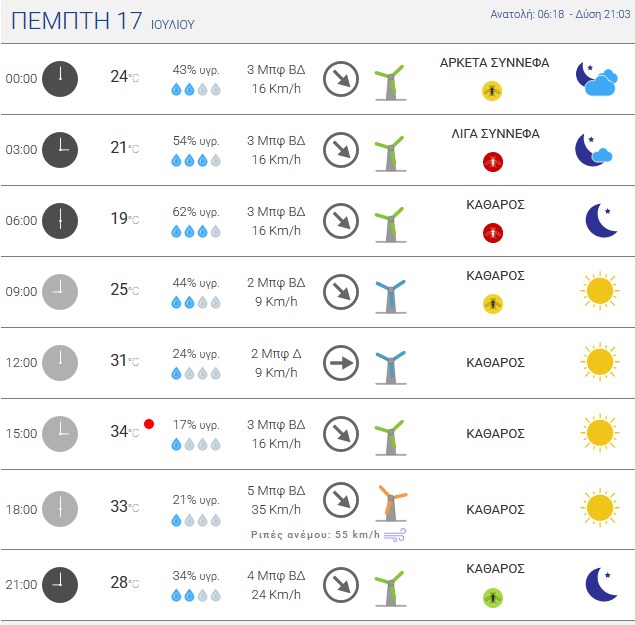Click the ΠΕΜΠΤΗ 17 ΙΟΥΛΙΟΥ heading
Viewport: 635px width, 625px height.
pyautogui.click(x=103, y=21)
